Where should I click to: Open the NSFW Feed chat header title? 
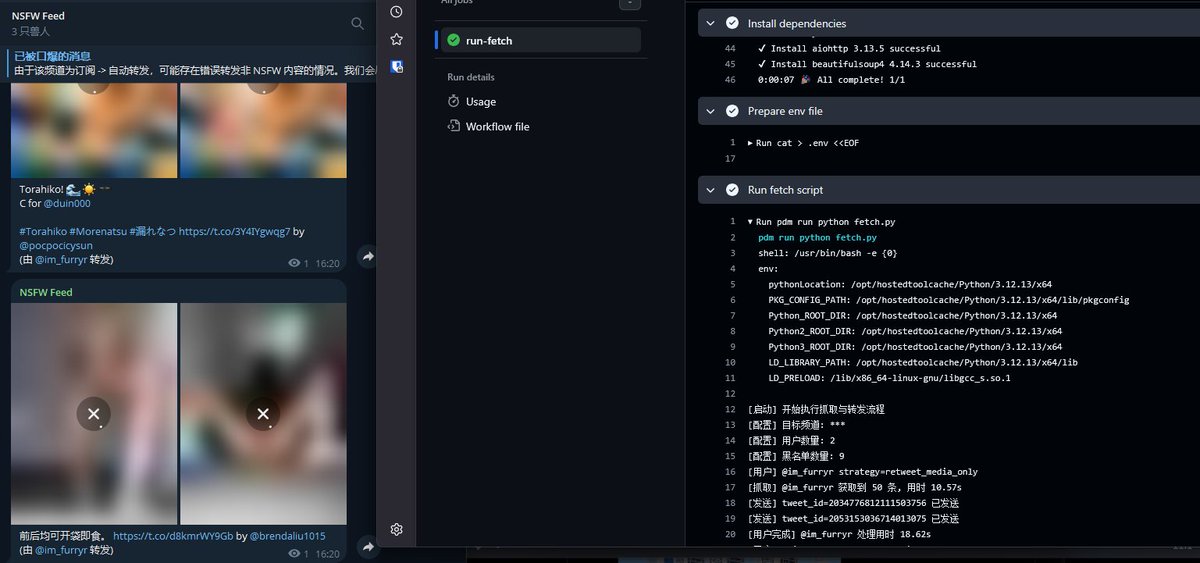click(38, 16)
